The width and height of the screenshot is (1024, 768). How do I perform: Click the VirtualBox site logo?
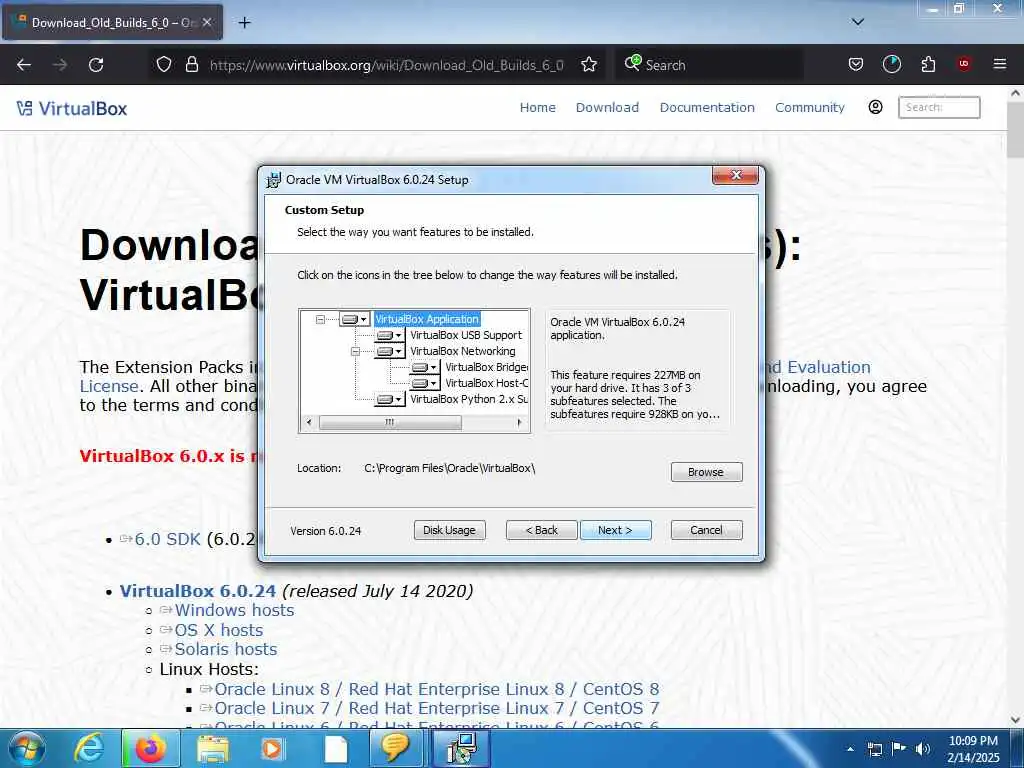click(x=72, y=108)
